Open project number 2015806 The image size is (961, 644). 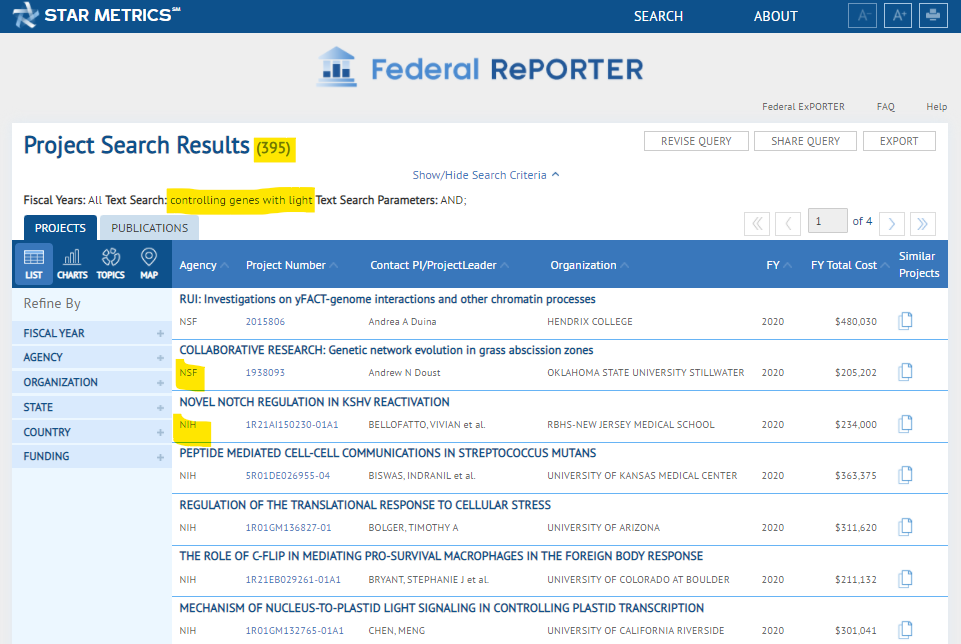[265, 321]
